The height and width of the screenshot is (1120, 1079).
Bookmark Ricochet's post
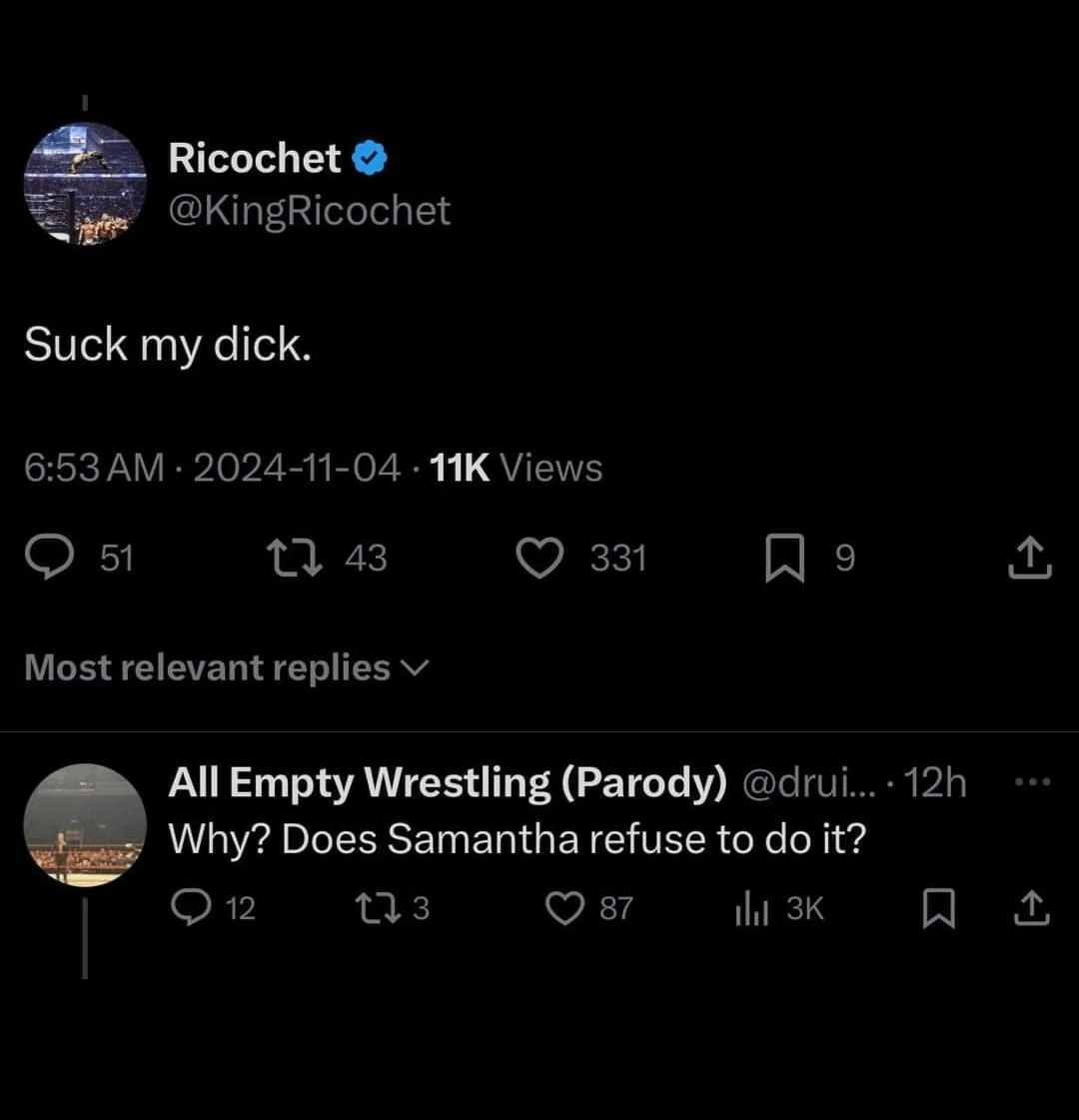pyautogui.click(x=785, y=558)
